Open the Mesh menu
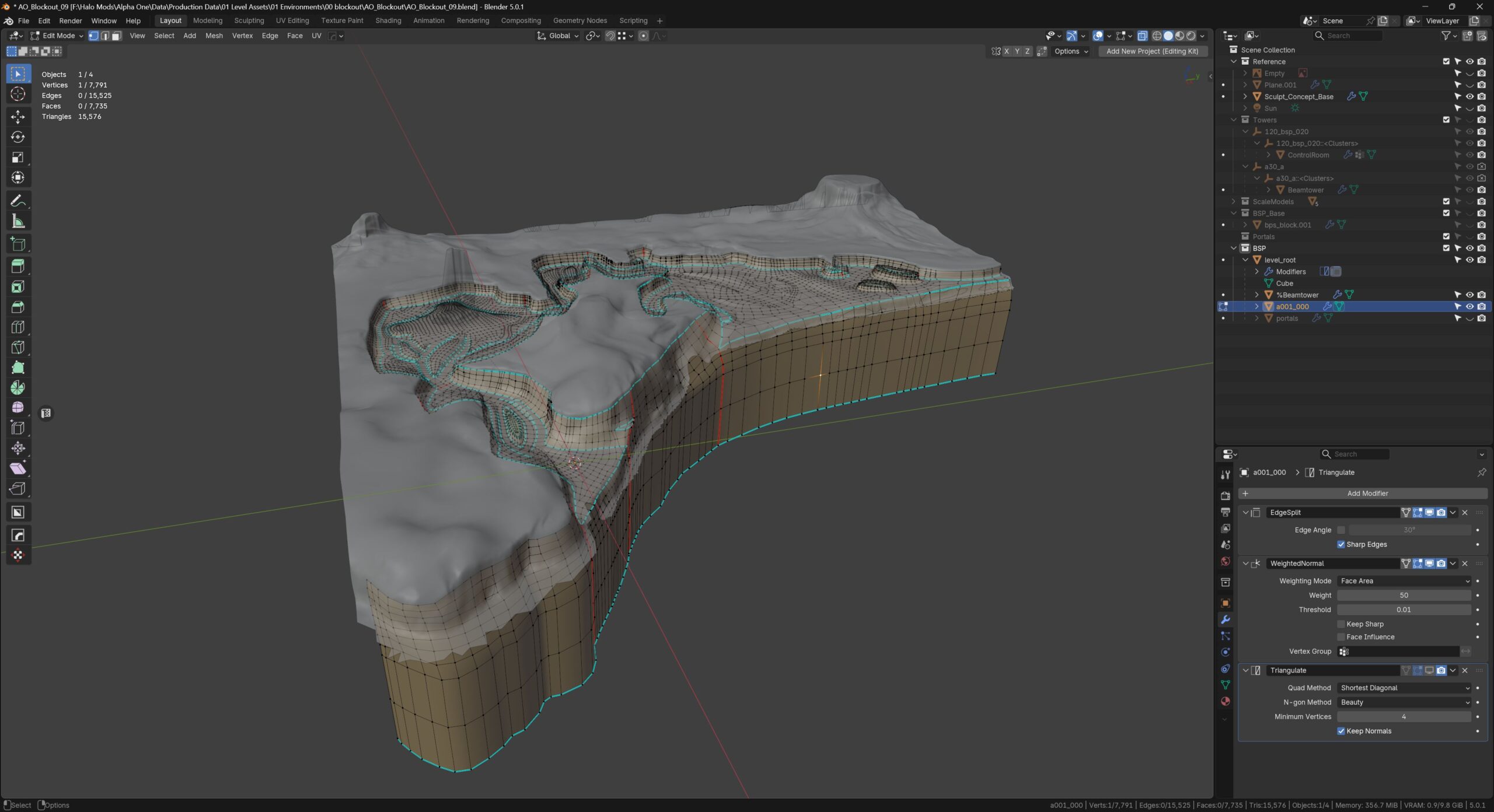 click(214, 36)
